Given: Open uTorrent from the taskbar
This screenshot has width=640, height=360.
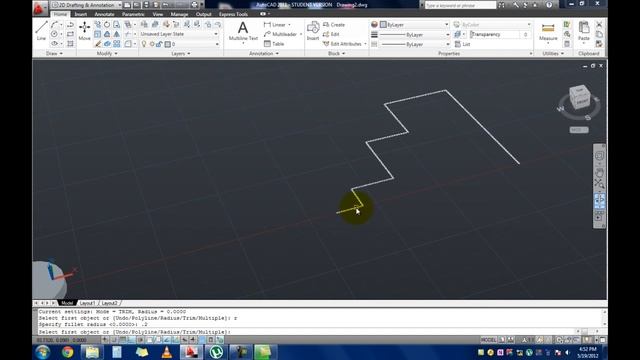Looking at the screenshot, I should click(216, 352).
